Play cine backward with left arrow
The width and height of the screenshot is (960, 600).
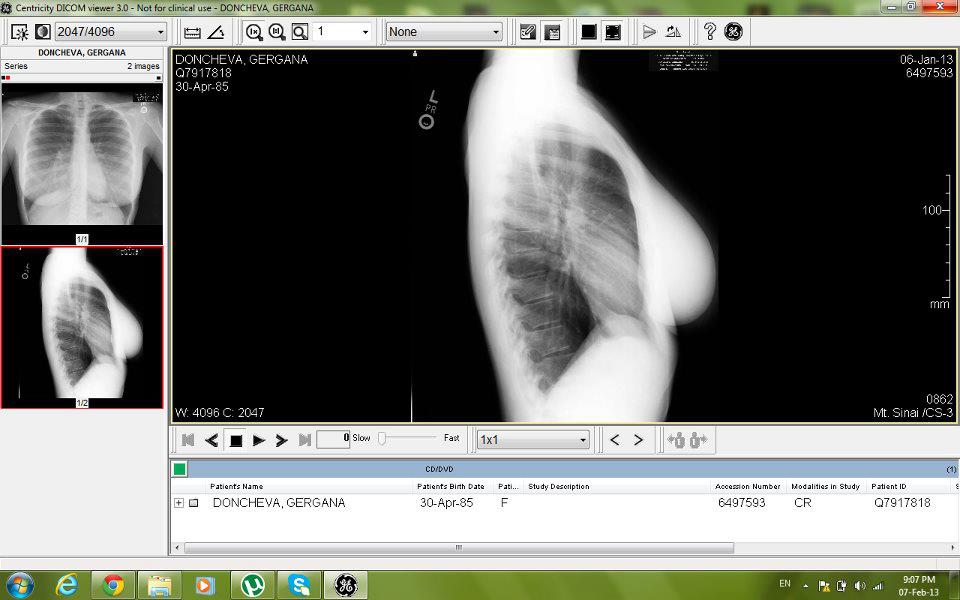pyautogui.click(x=211, y=440)
